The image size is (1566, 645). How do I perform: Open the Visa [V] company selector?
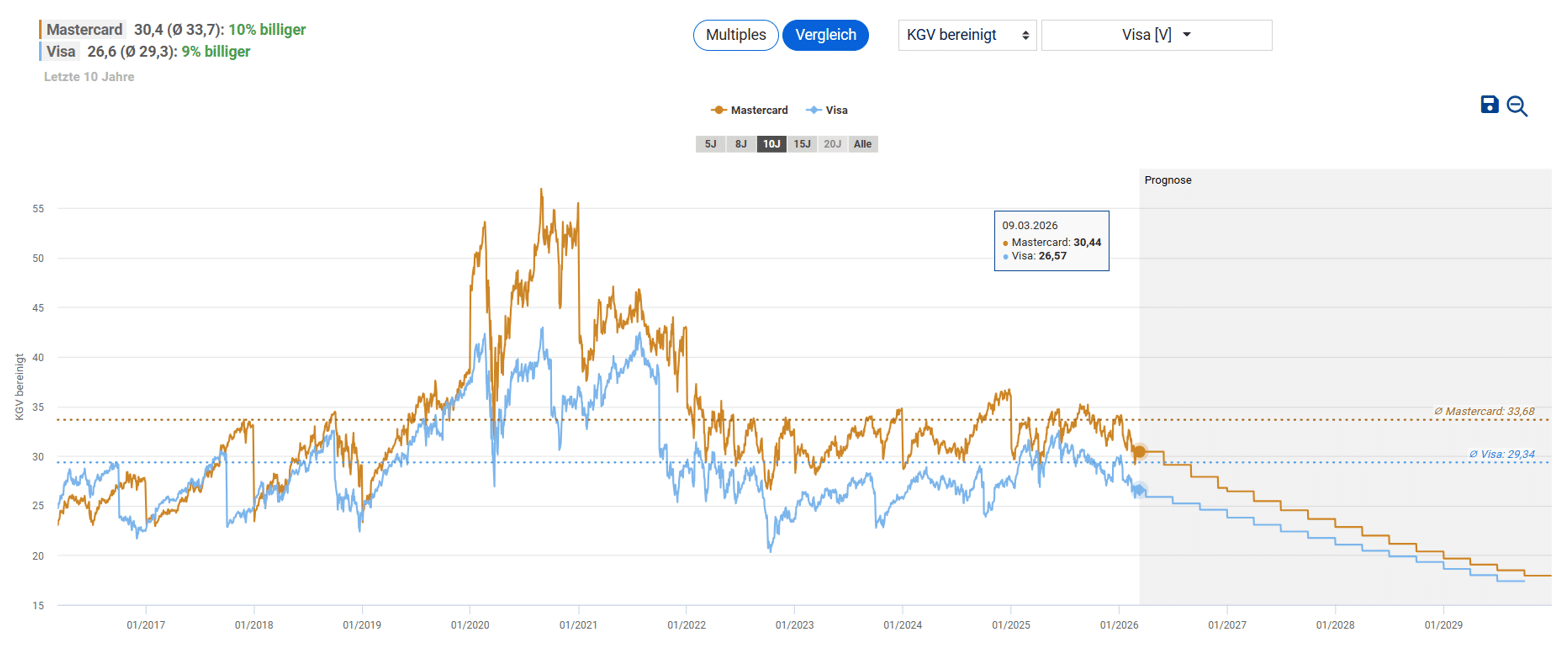click(1156, 35)
